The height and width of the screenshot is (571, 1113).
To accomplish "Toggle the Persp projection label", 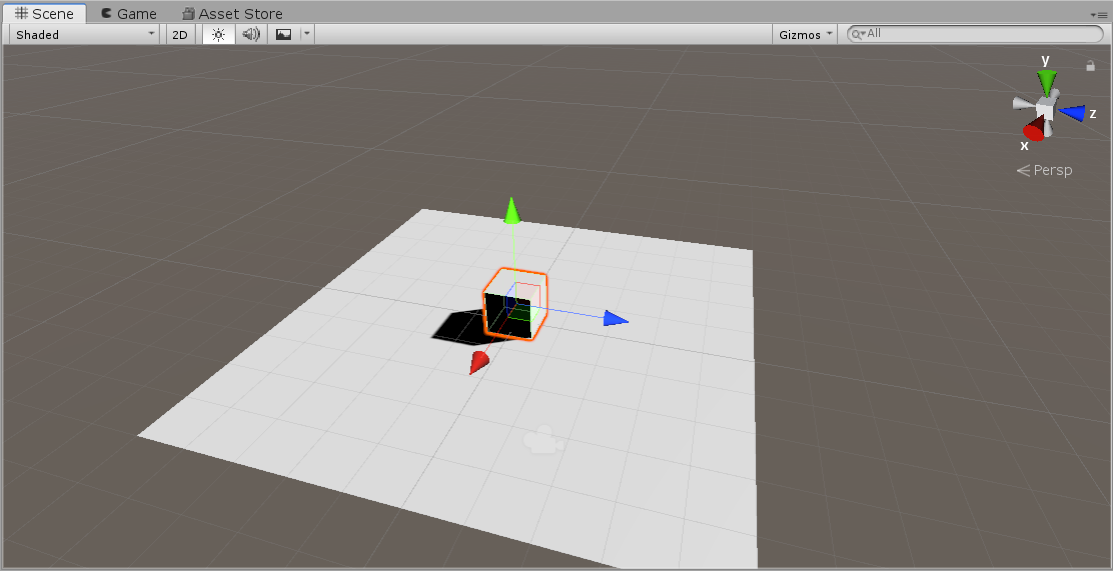I will click(x=1044, y=170).
